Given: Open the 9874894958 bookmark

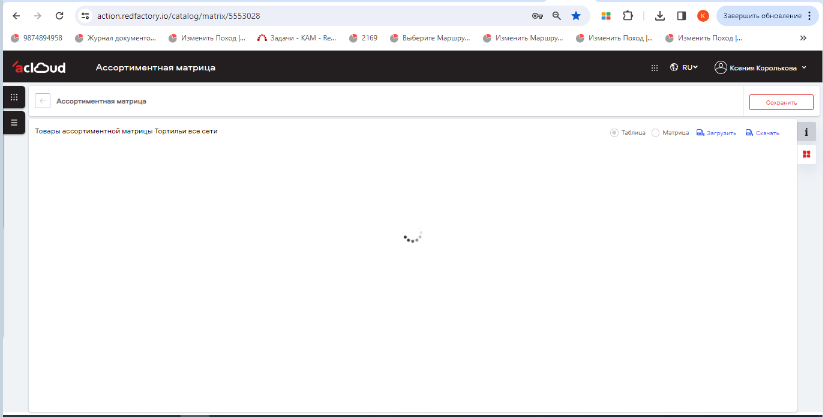Looking at the screenshot, I should [37, 38].
